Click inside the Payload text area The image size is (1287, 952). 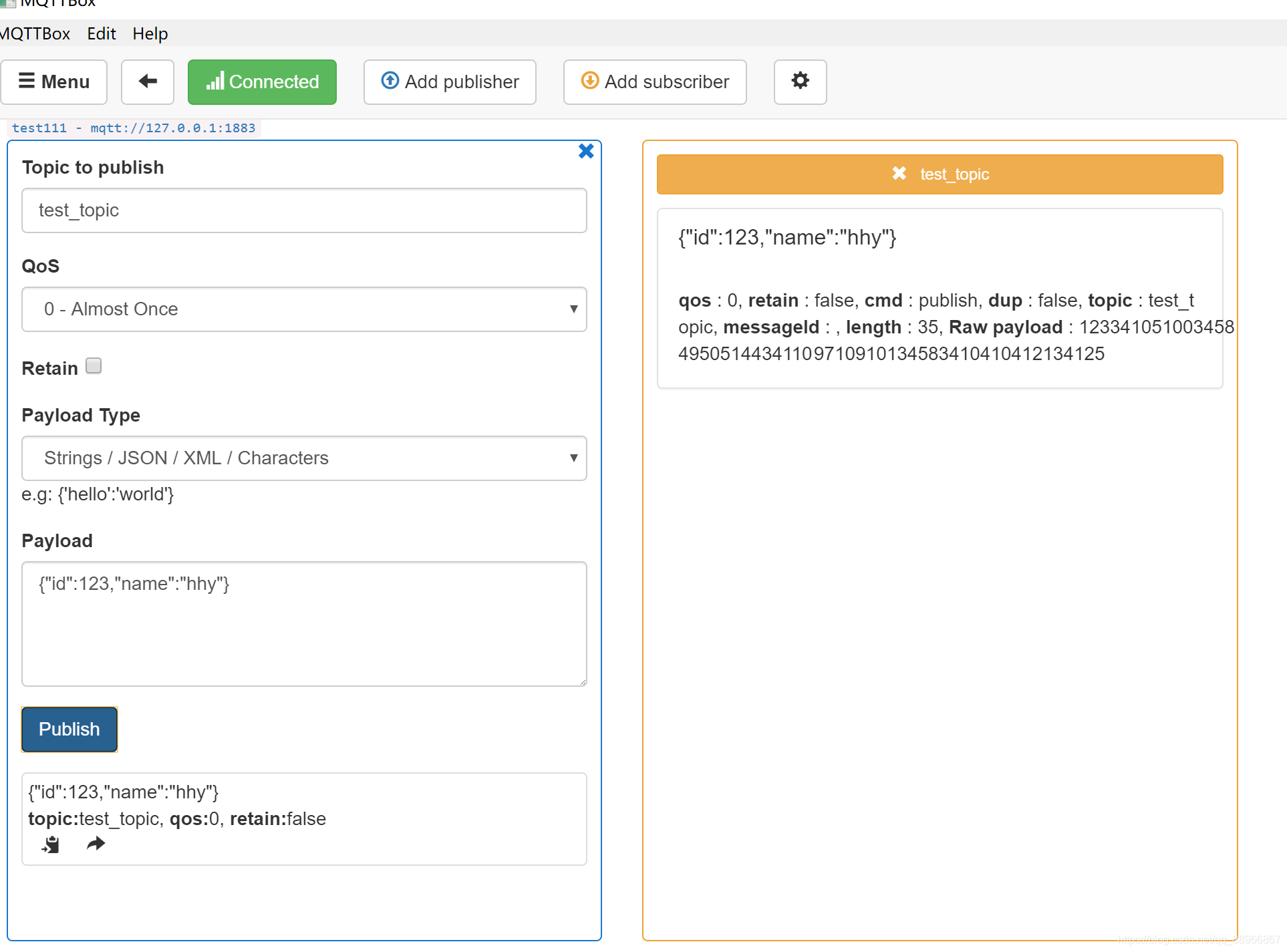pyautogui.click(x=304, y=623)
